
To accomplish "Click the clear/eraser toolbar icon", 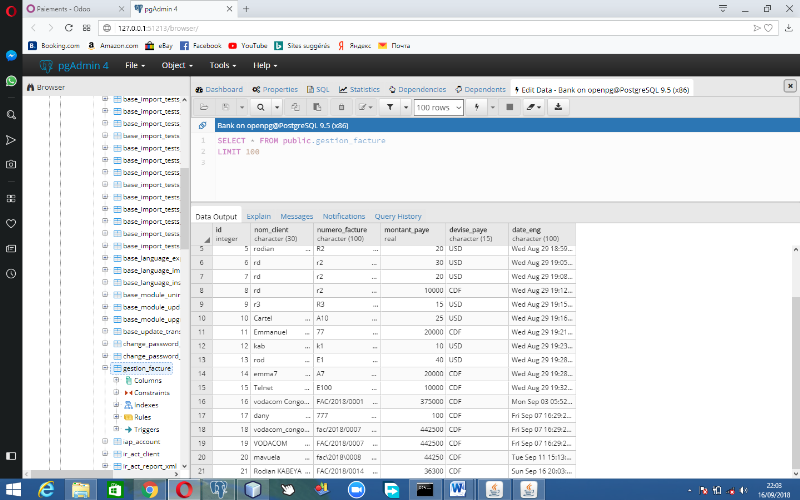I will [531, 107].
